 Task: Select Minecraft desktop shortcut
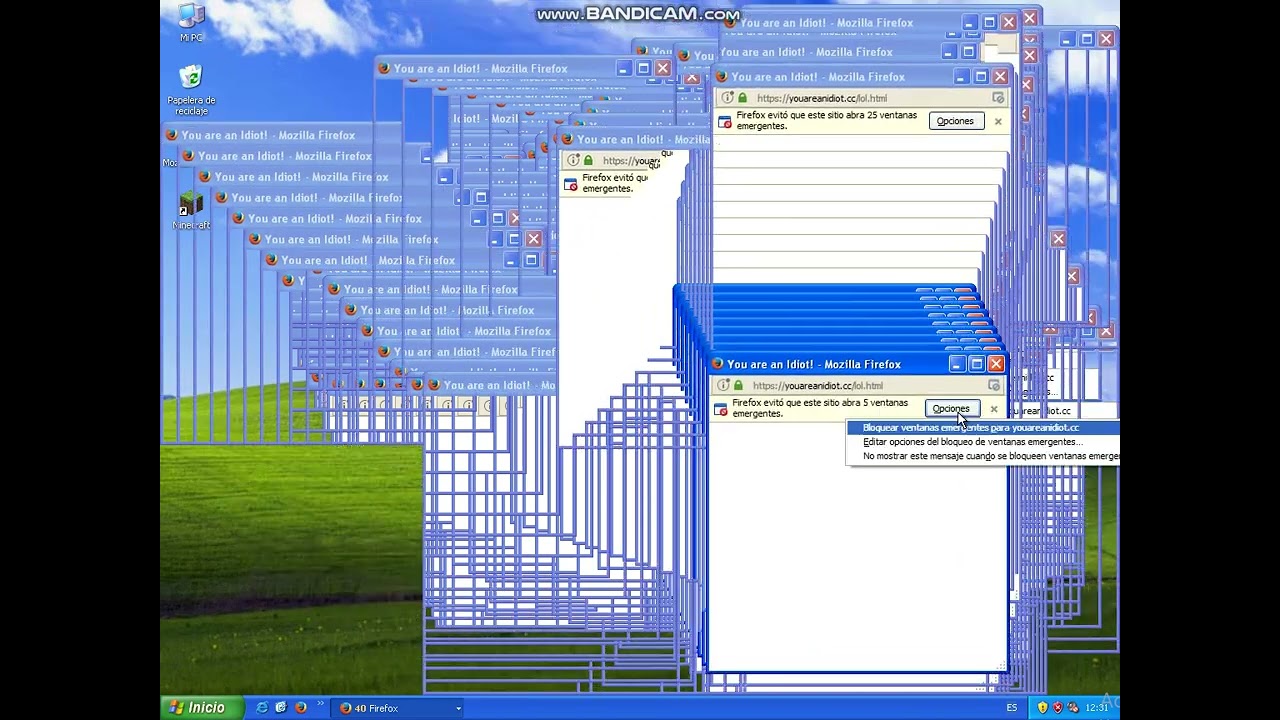pyautogui.click(x=191, y=211)
